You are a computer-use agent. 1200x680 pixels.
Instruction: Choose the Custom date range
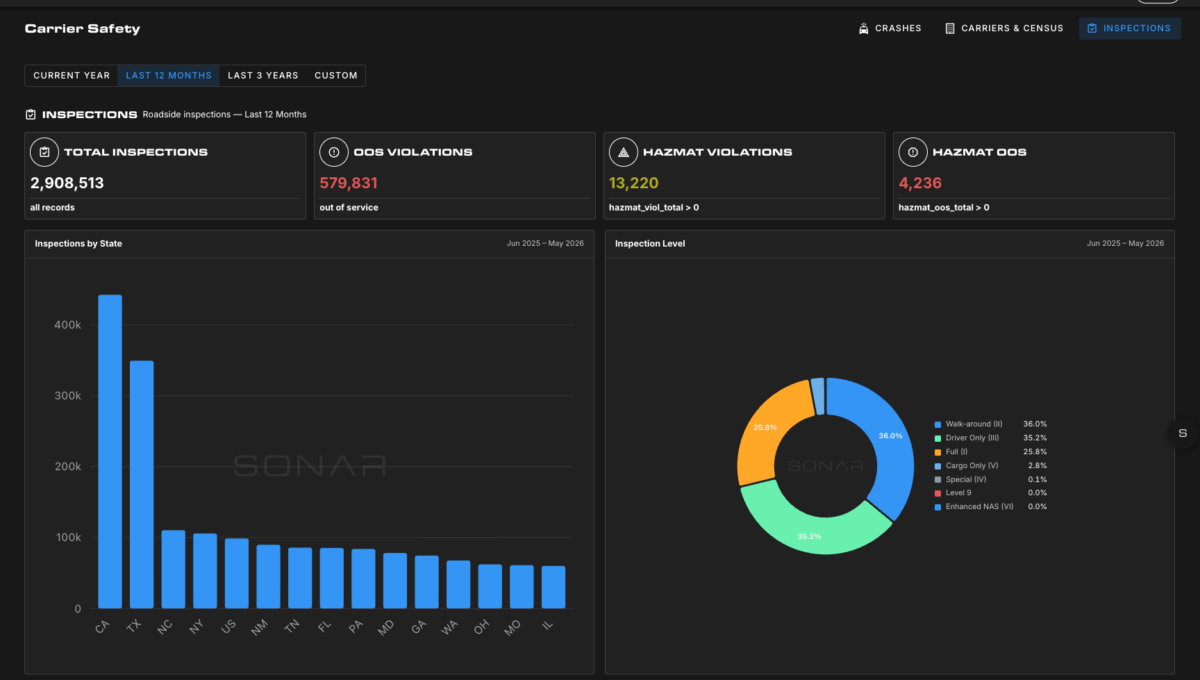pos(336,76)
